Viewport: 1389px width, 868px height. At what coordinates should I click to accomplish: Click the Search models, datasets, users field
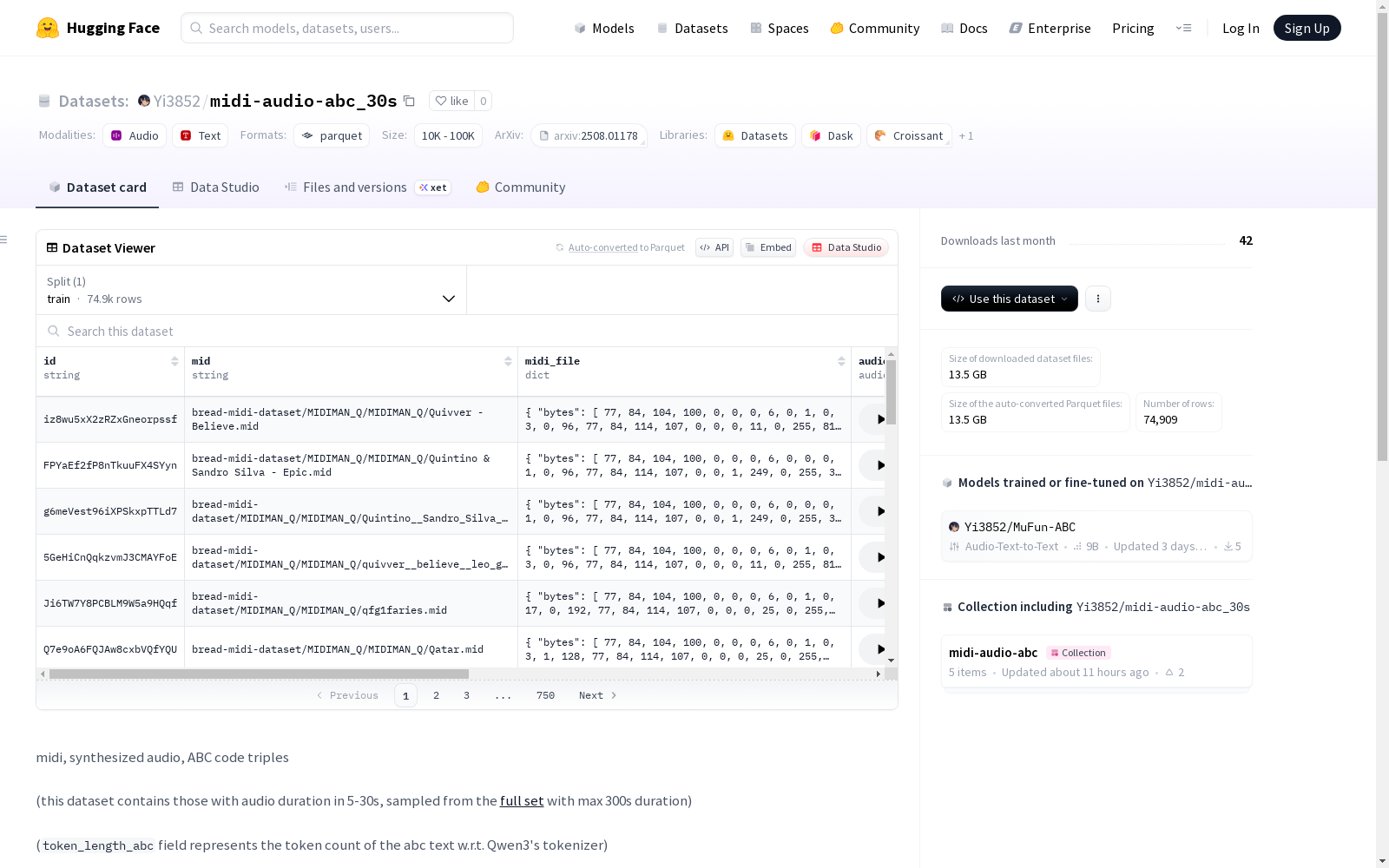(x=347, y=28)
